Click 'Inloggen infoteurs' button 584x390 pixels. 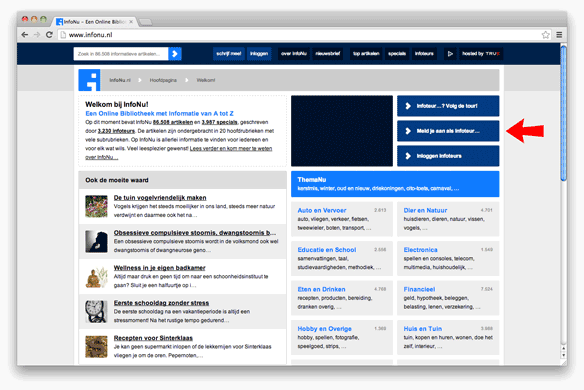pyautogui.click(x=448, y=156)
